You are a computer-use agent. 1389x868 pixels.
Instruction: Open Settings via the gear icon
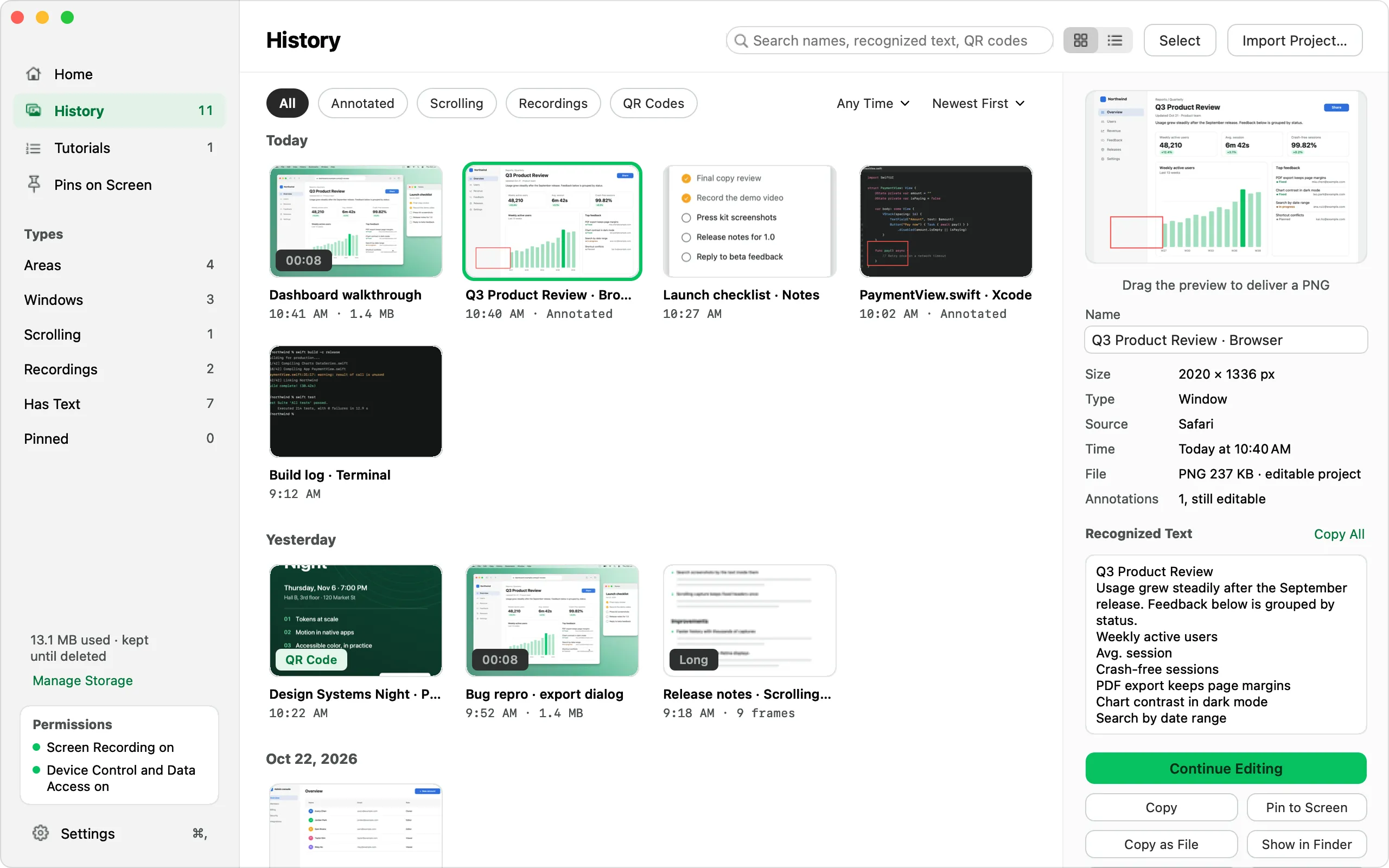click(x=40, y=833)
